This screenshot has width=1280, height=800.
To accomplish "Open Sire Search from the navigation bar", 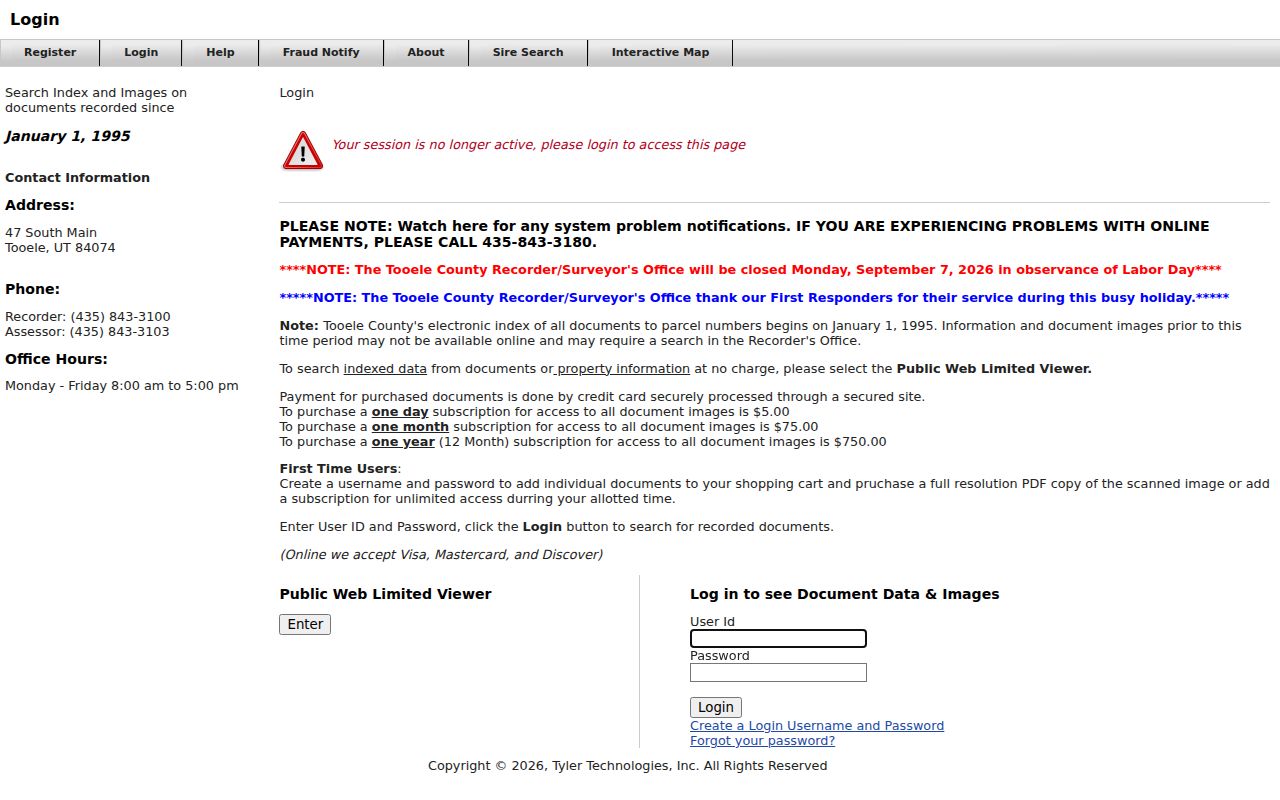I will pyautogui.click(x=528, y=52).
